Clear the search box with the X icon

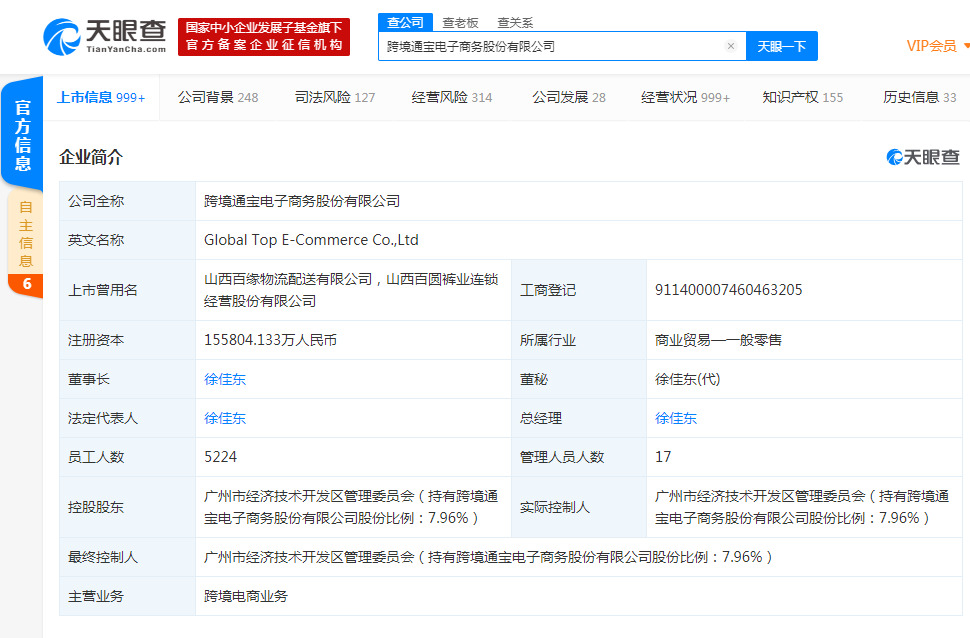pyautogui.click(x=731, y=46)
